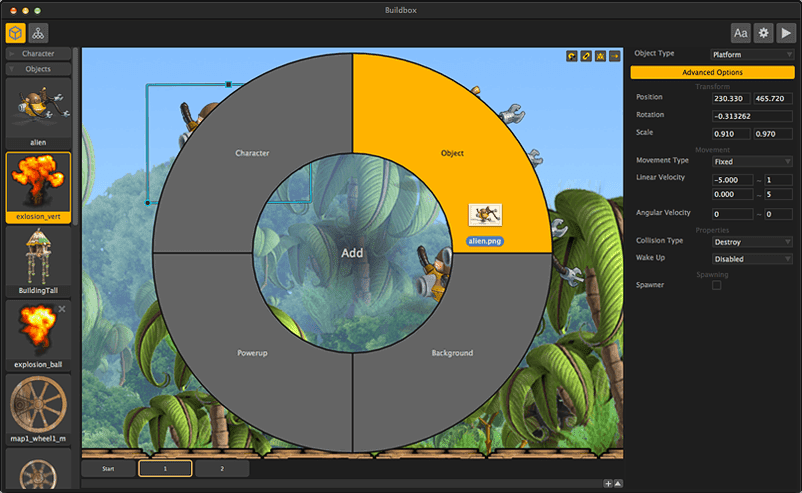Click the Linear Velocity variance field 5
Image resolution: width=802 pixels, height=493 pixels.
[x=778, y=194]
